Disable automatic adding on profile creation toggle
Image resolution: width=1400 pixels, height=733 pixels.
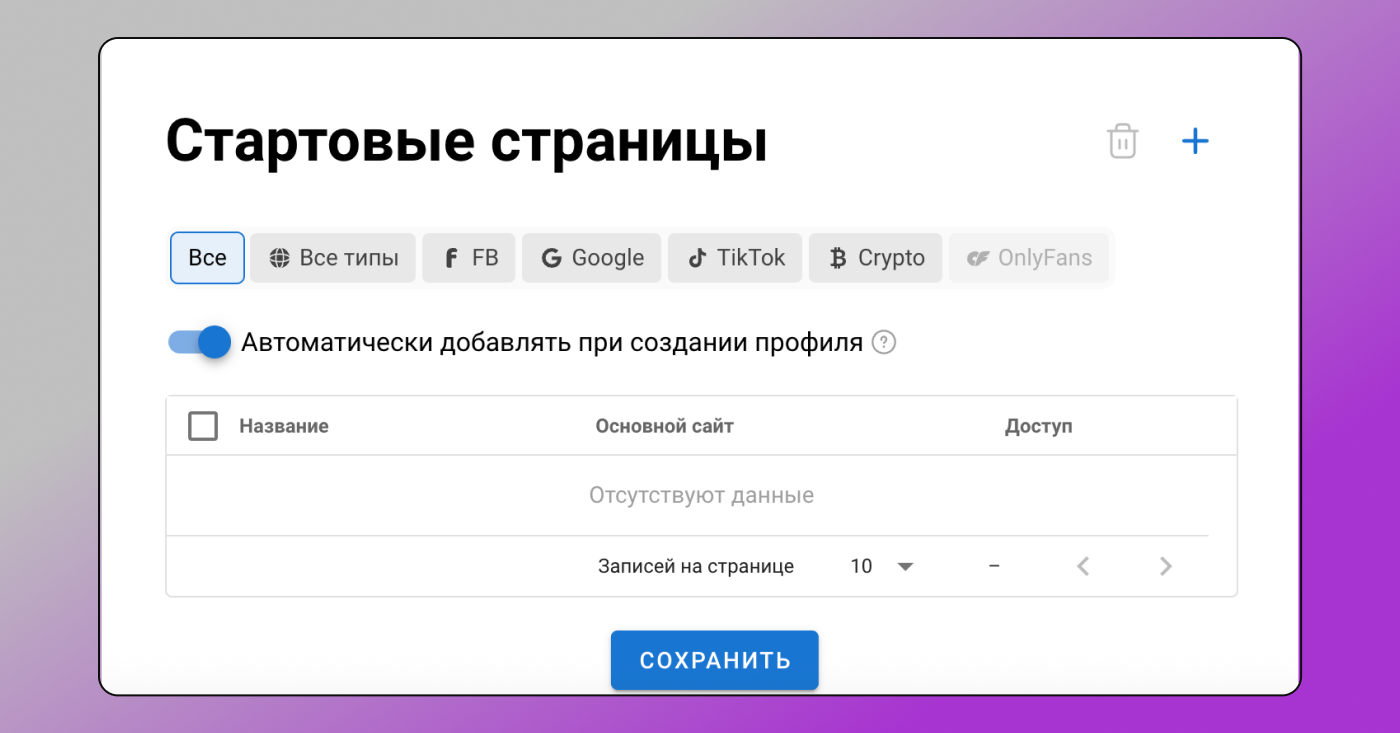coord(199,342)
